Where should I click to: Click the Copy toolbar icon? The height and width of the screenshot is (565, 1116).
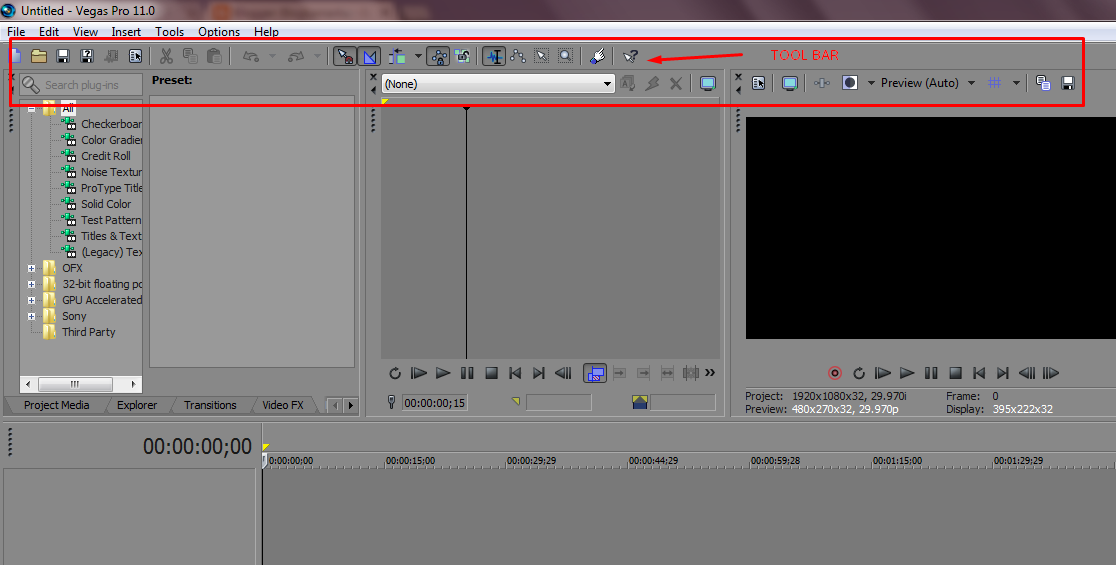pyautogui.click(x=190, y=56)
